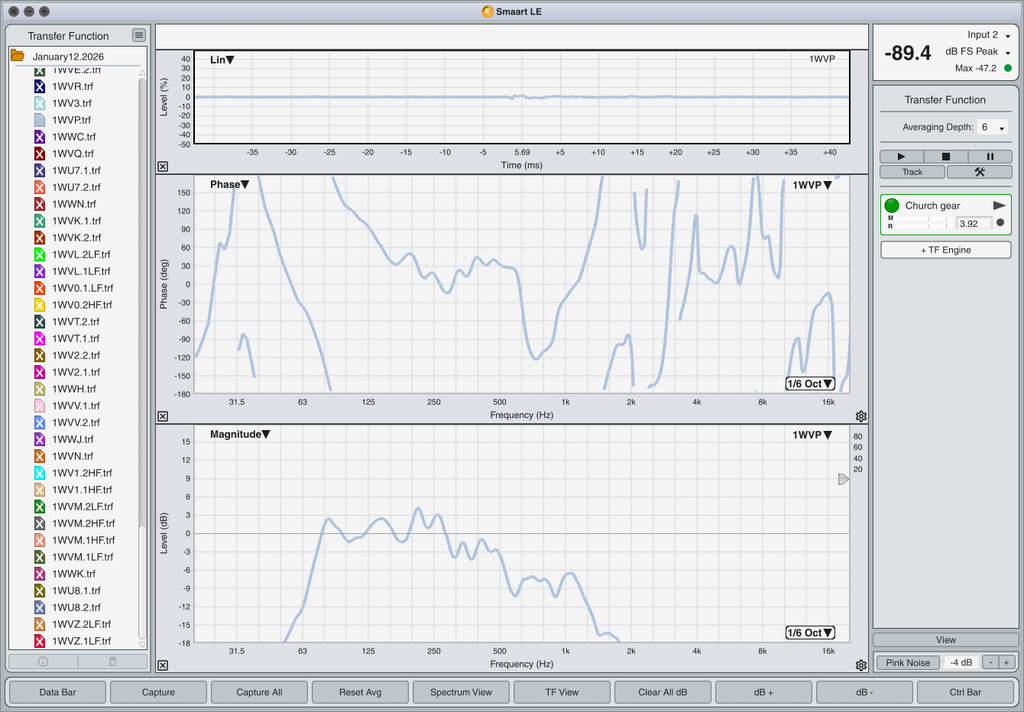
Task: Close the Magnitude graph pane with X
Action: pyautogui.click(x=163, y=665)
